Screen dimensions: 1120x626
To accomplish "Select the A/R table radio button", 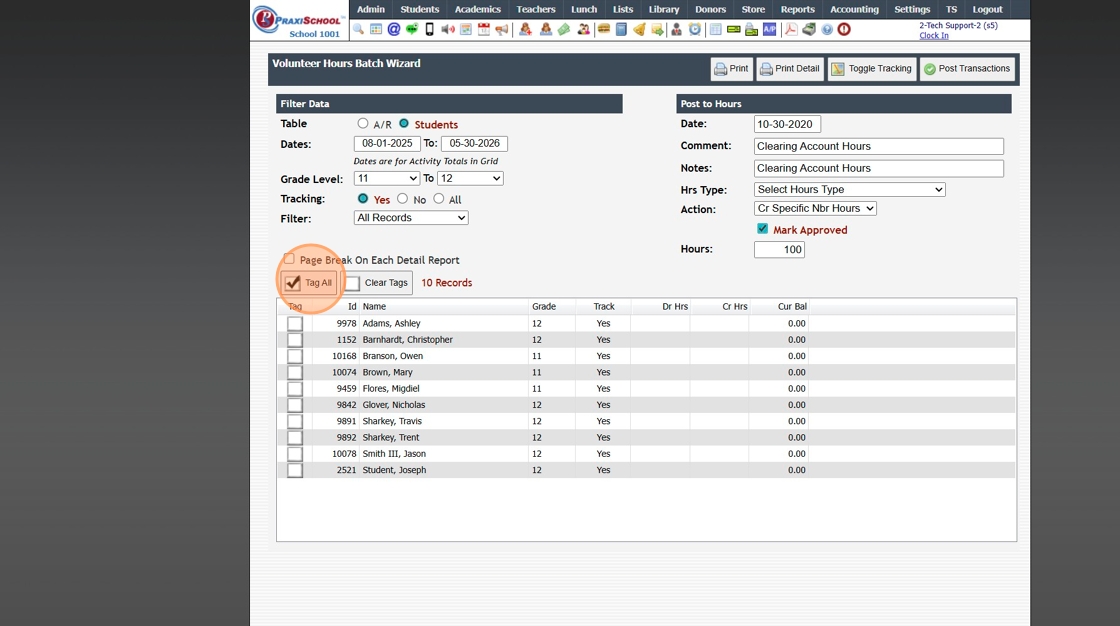I will point(363,124).
